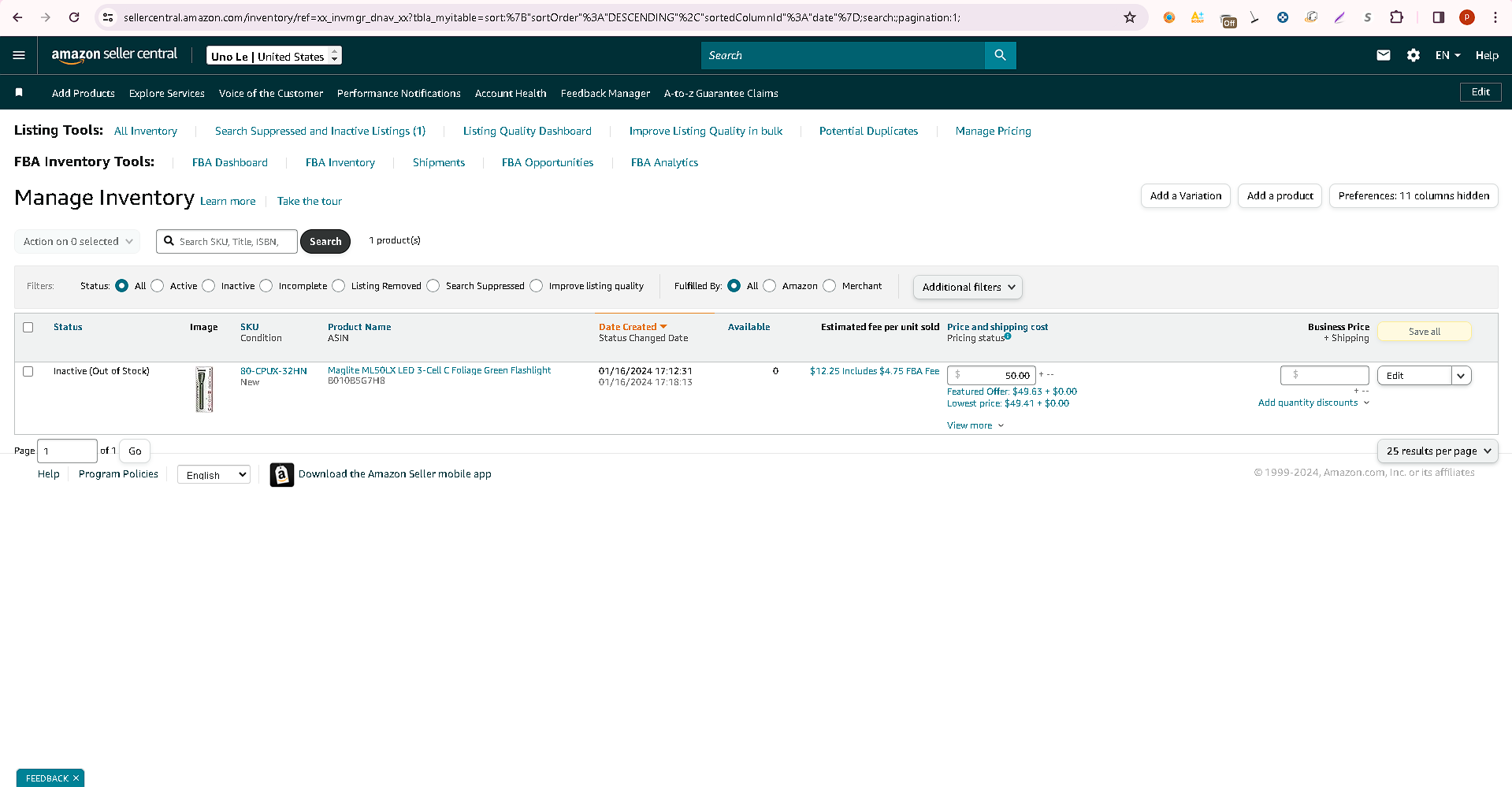This screenshot has width=1512, height=787.
Task: Open the Action on 0 selected dropdown
Action: tap(77, 242)
